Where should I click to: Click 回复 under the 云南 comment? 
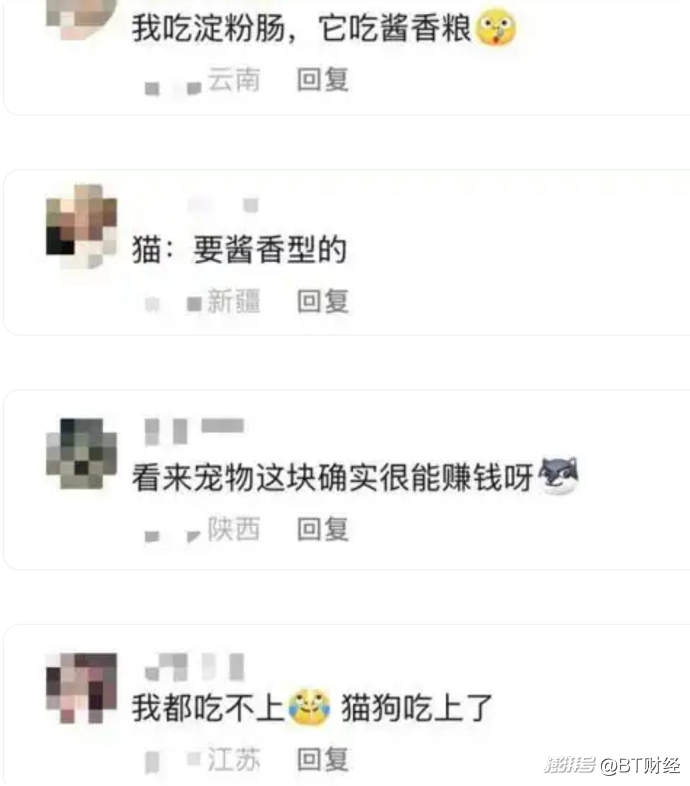pos(322,79)
